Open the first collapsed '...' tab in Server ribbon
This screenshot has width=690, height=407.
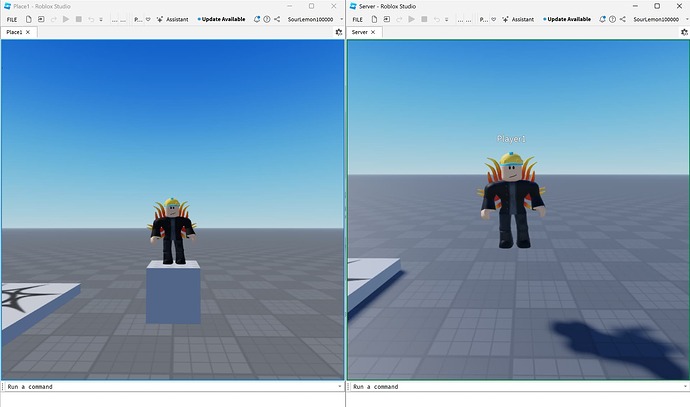click(x=460, y=20)
